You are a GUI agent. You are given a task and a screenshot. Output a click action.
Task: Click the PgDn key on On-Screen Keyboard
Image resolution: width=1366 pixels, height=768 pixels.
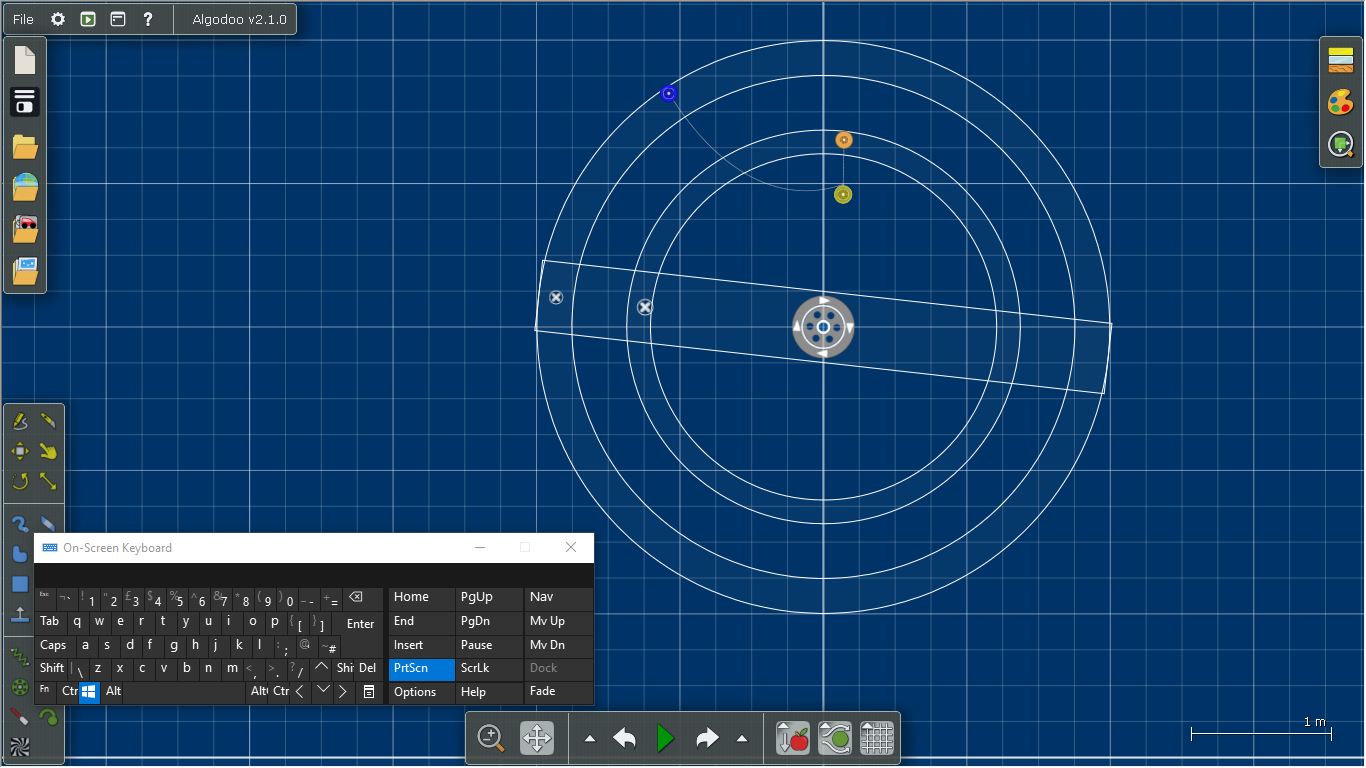[489, 622]
